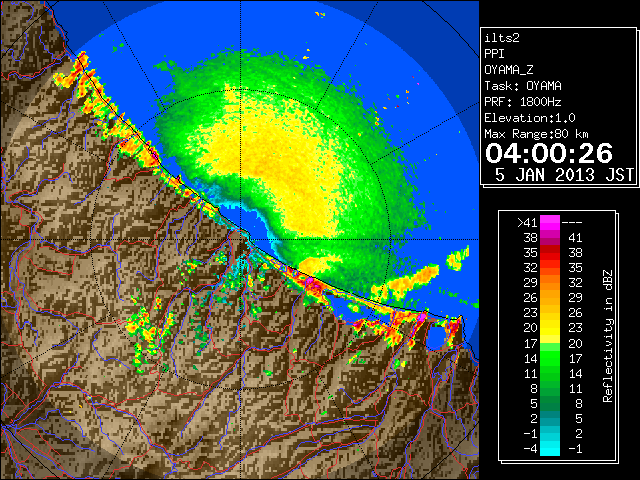Click the 'Reflectivity in dBZ' axis label
640x480 pixels.
pyautogui.click(x=608, y=336)
